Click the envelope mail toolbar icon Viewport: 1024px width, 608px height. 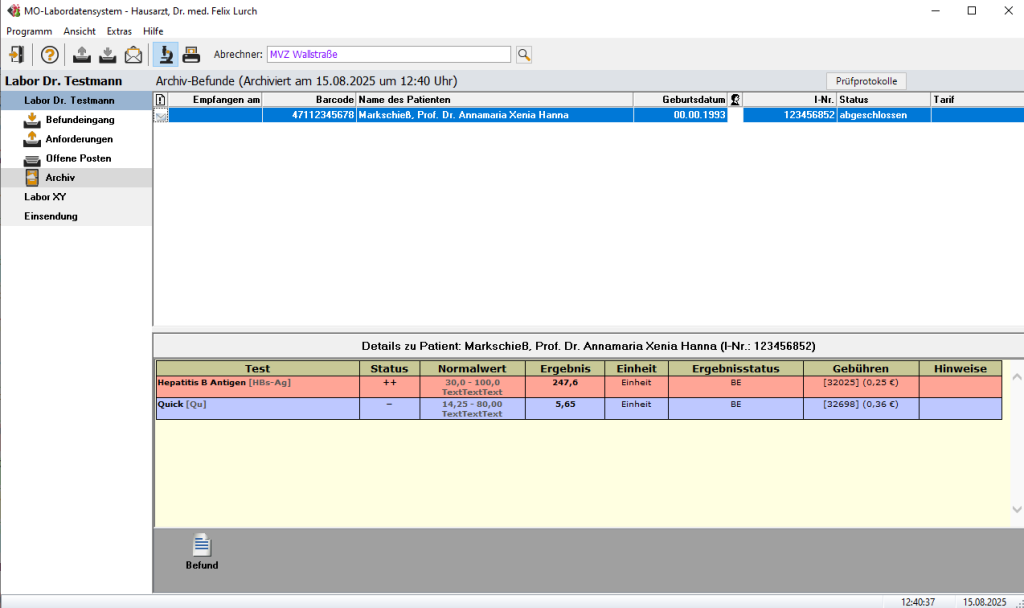click(133, 54)
